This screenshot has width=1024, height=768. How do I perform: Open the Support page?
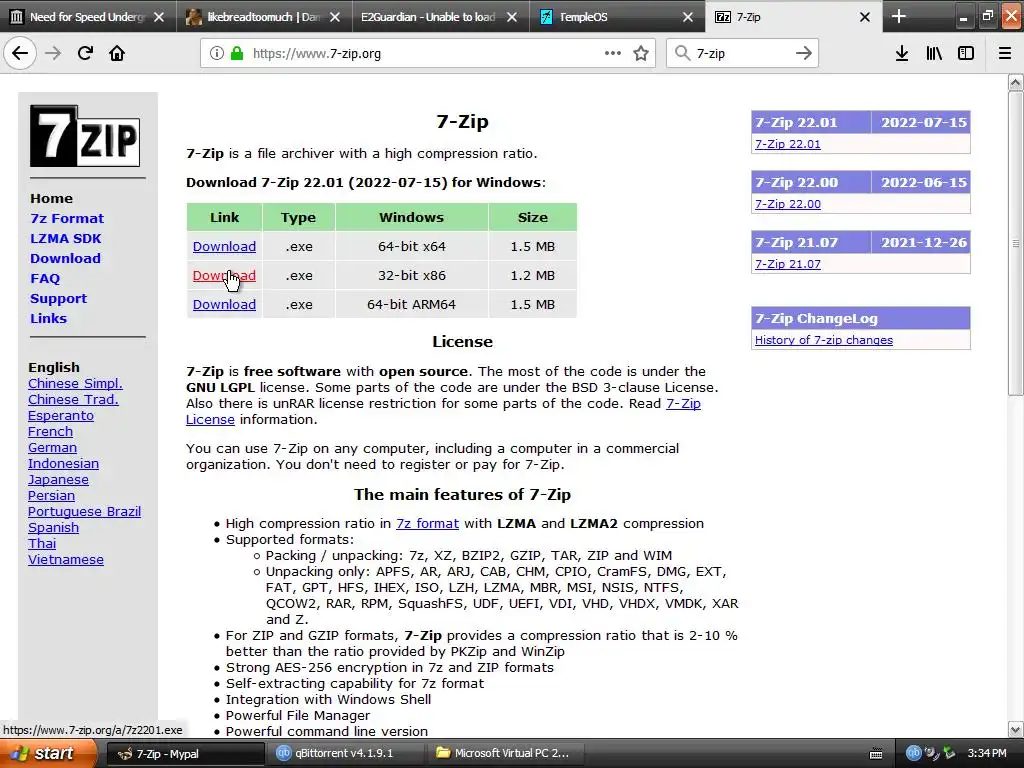click(x=58, y=298)
